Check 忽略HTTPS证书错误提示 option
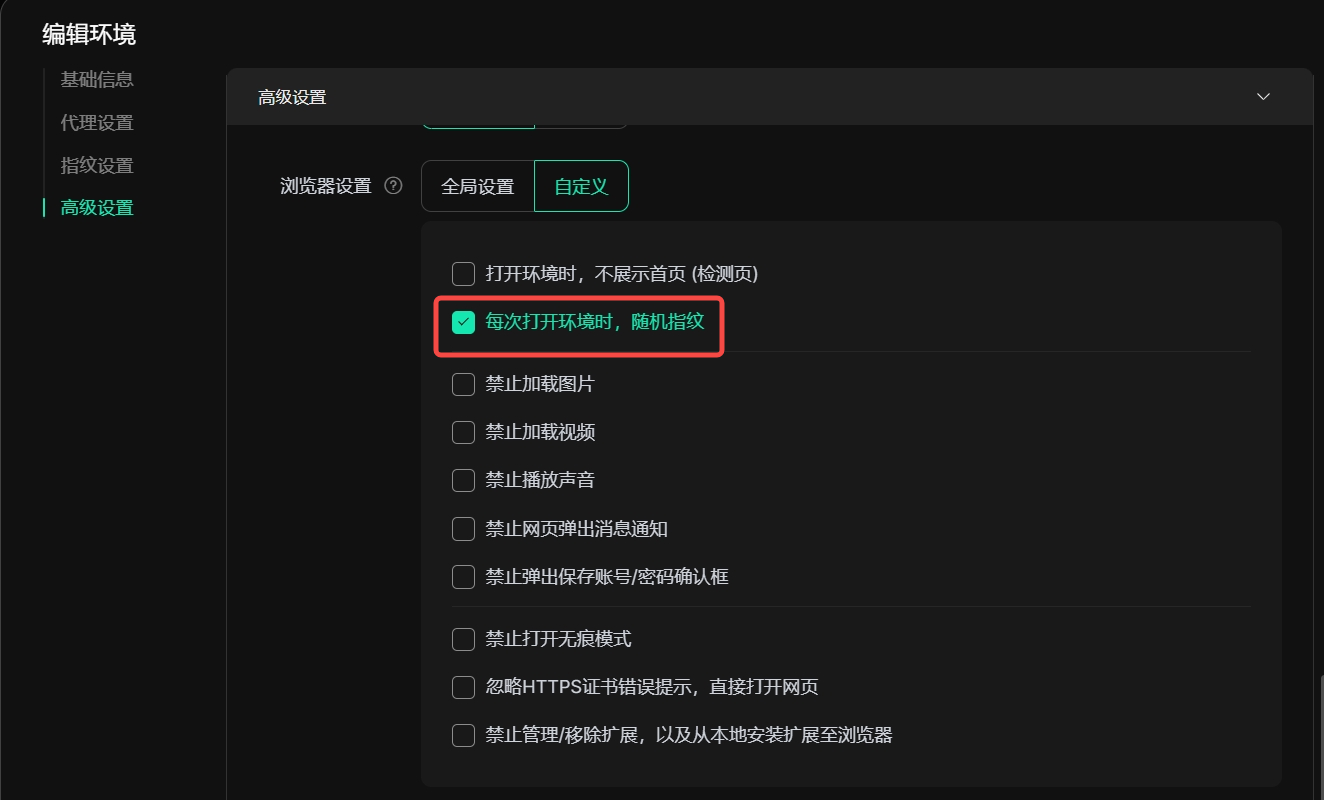The height and width of the screenshot is (800, 1324). [x=463, y=687]
